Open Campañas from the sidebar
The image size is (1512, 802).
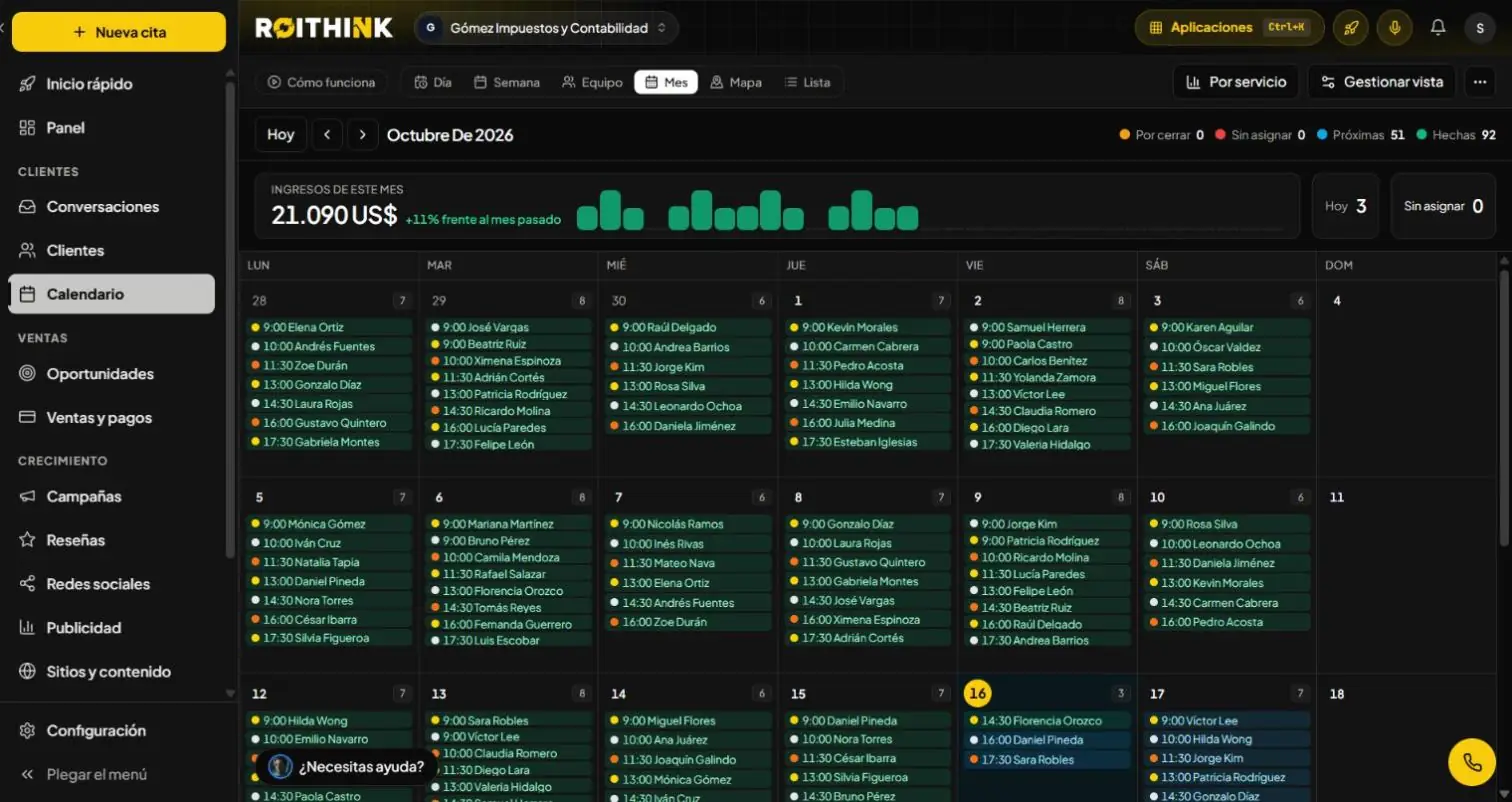pos(84,496)
